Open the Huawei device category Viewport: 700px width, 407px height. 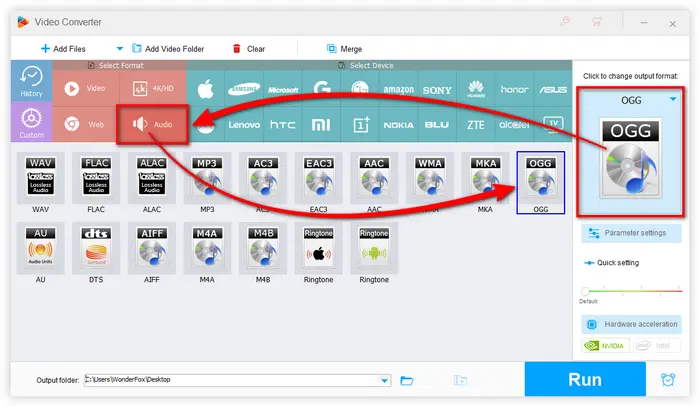(x=476, y=89)
